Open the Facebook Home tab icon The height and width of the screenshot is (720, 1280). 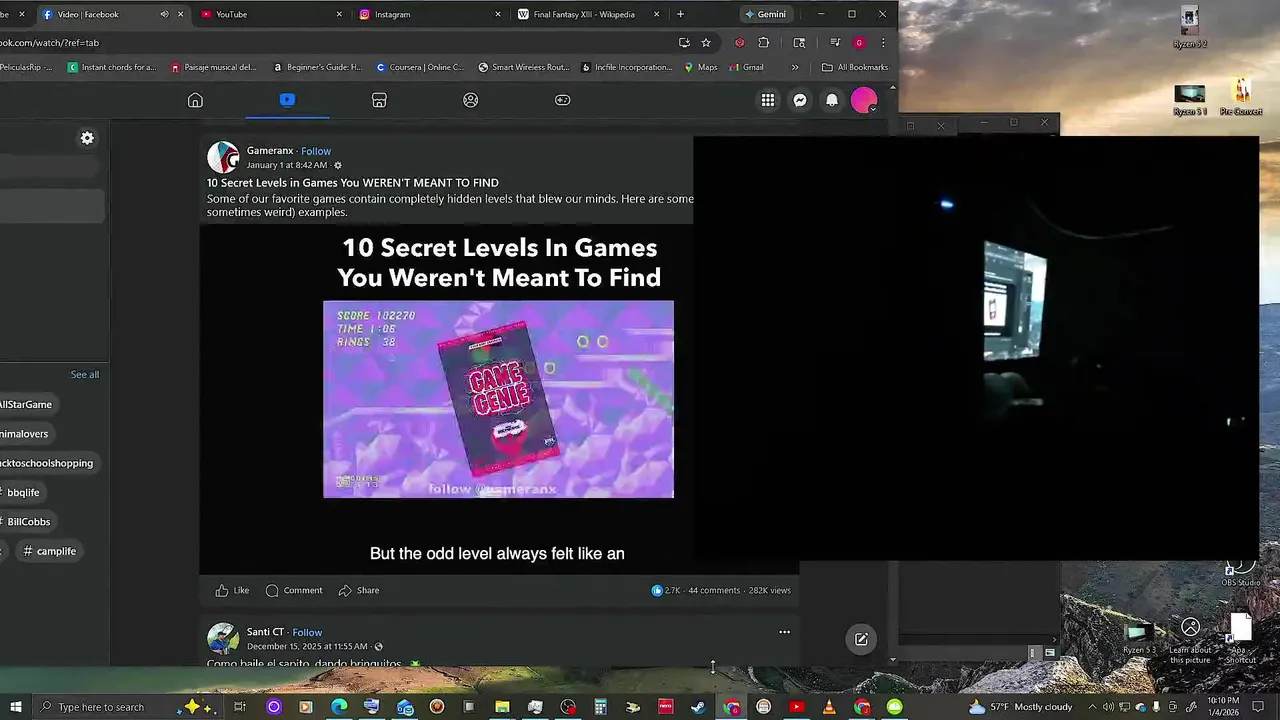pyautogui.click(x=195, y=100)
